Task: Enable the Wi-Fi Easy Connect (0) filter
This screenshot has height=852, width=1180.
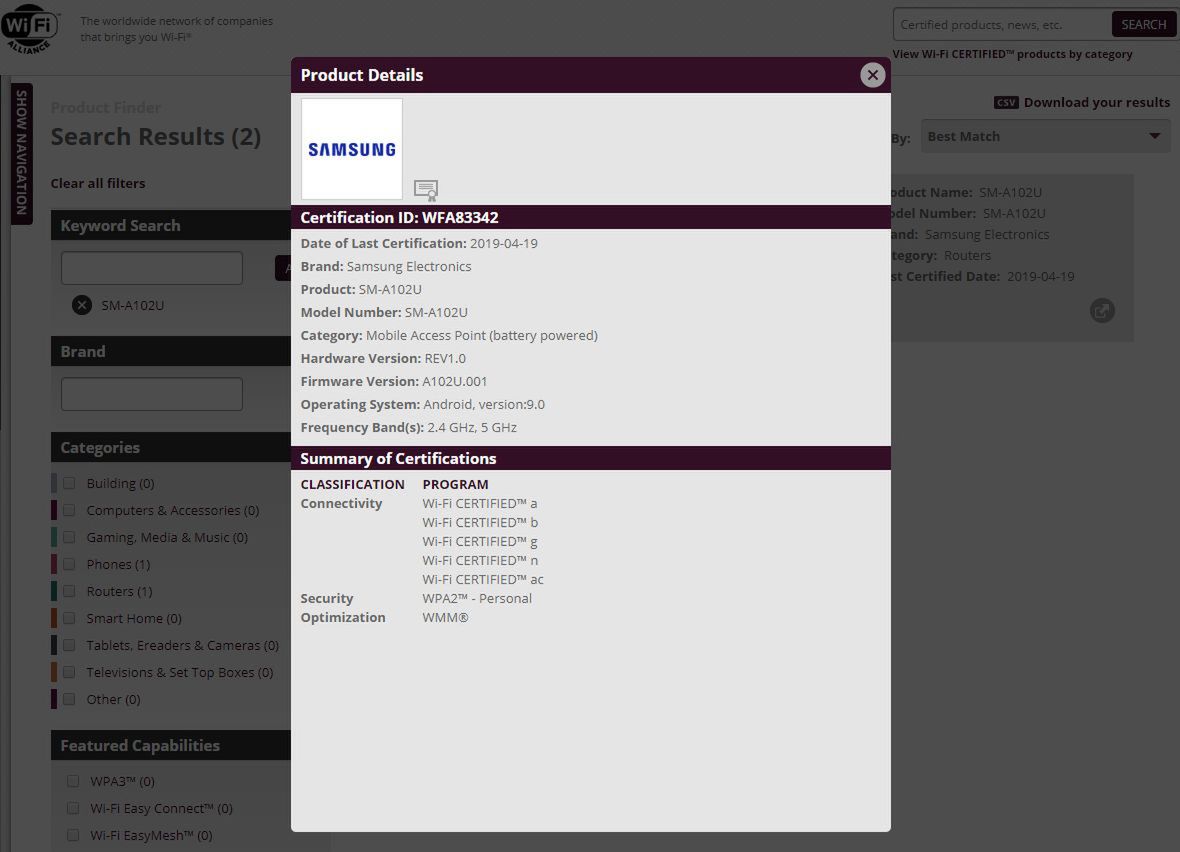Action: pyautogui.click(x=73, y=808)
